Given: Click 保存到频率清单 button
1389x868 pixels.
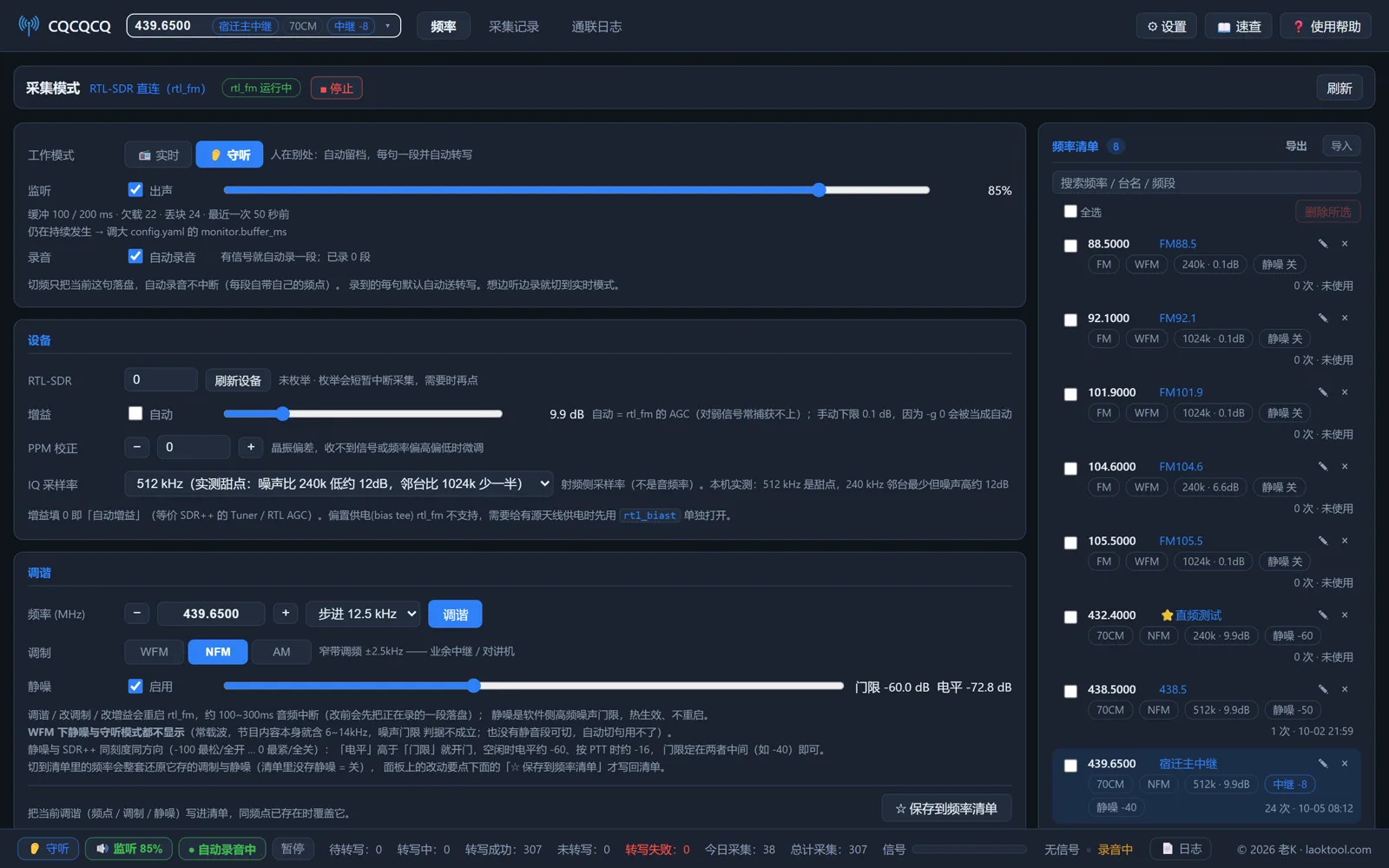Looking at the screenshot, I should tap(946, 808).
